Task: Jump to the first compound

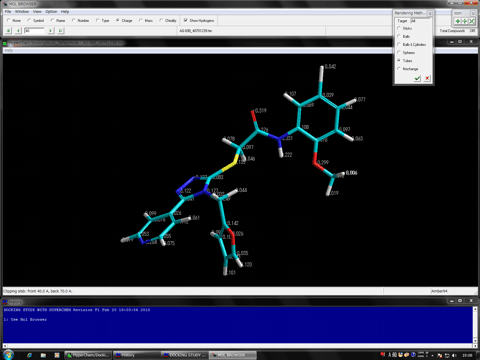Action: [x=9, y=31]
